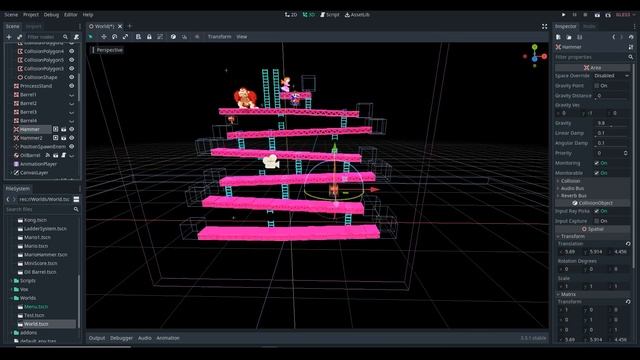640x360 pixels.
Task: Click the list selectable nodes icon in the viewport toolbar
Action: pos(138,37)
